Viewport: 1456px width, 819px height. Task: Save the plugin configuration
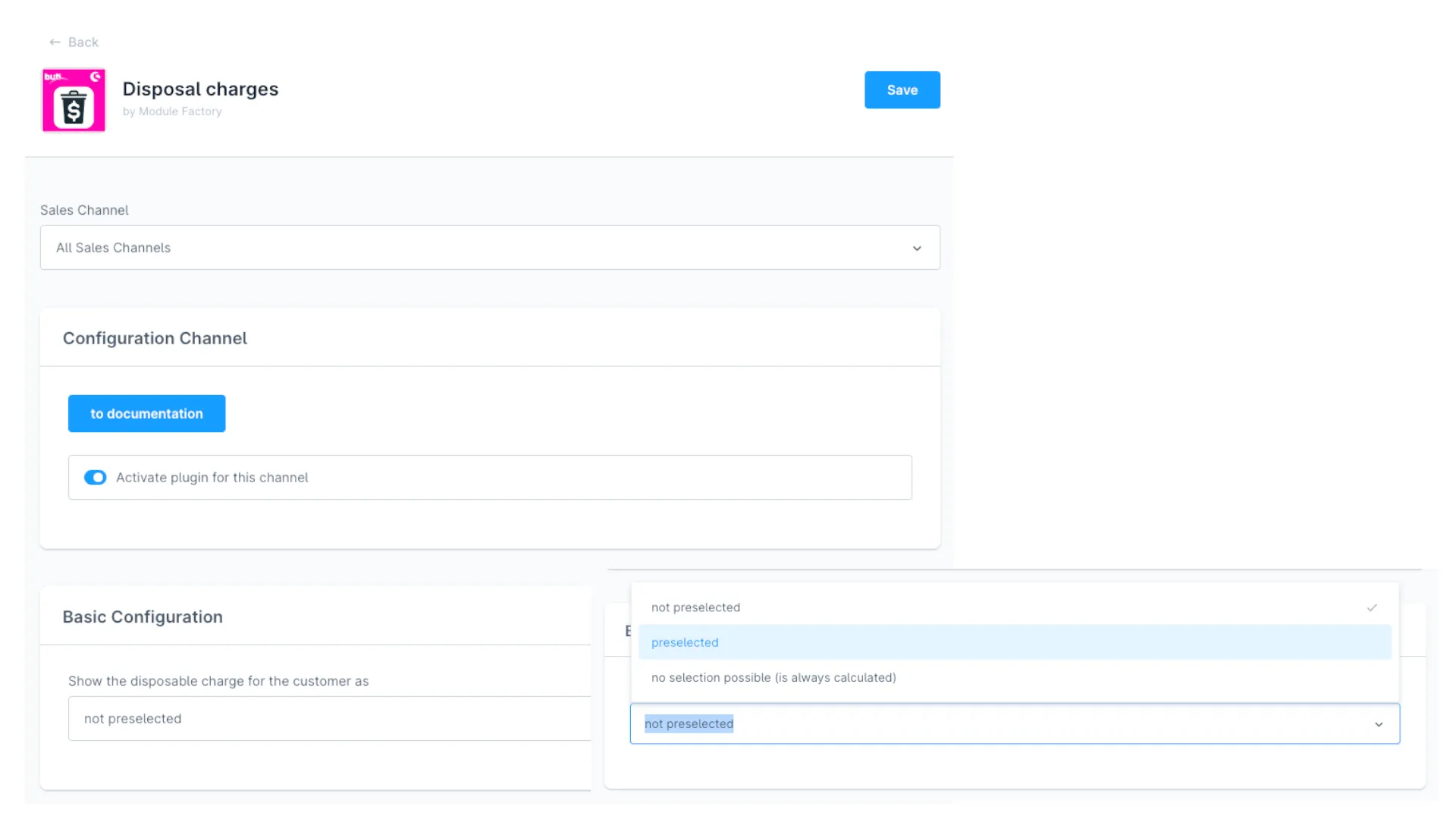coord(902,90)
